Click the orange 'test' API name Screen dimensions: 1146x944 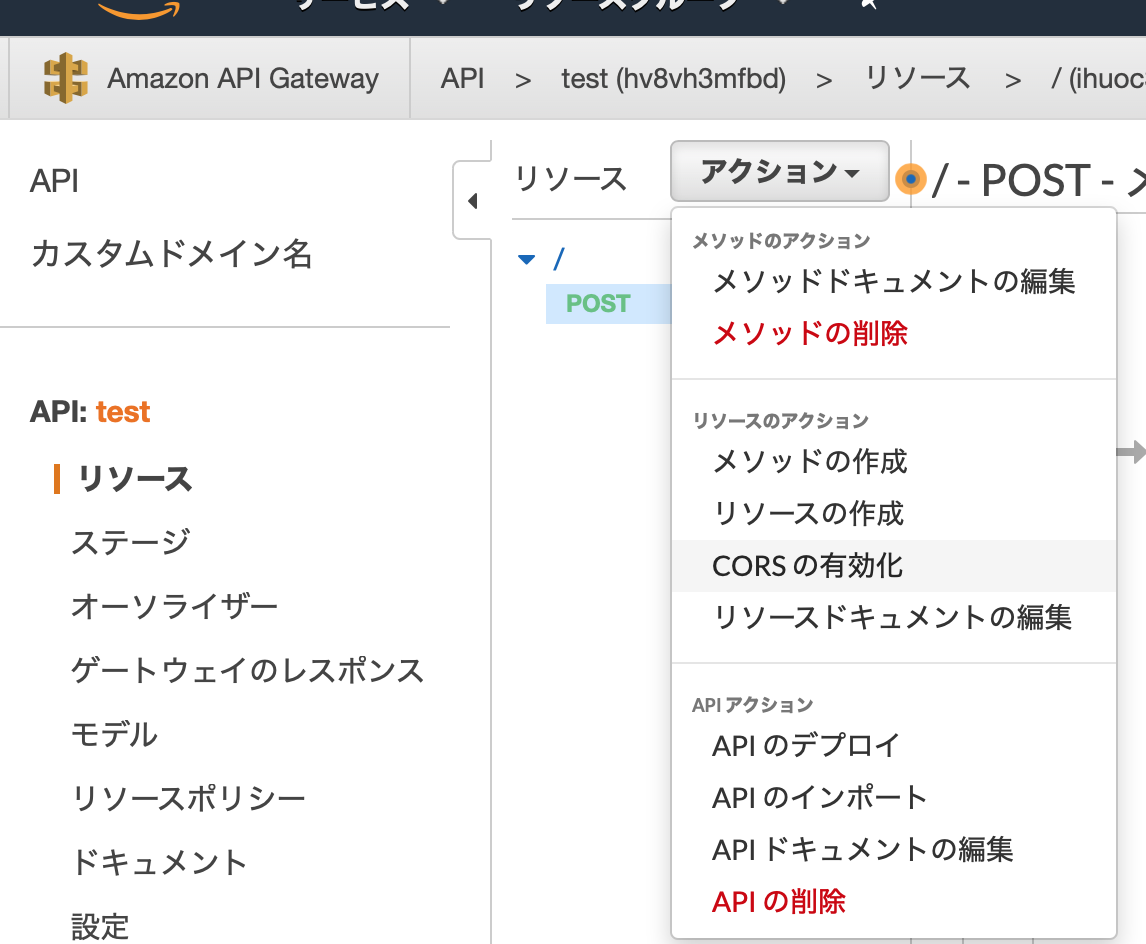click(123, 412)
